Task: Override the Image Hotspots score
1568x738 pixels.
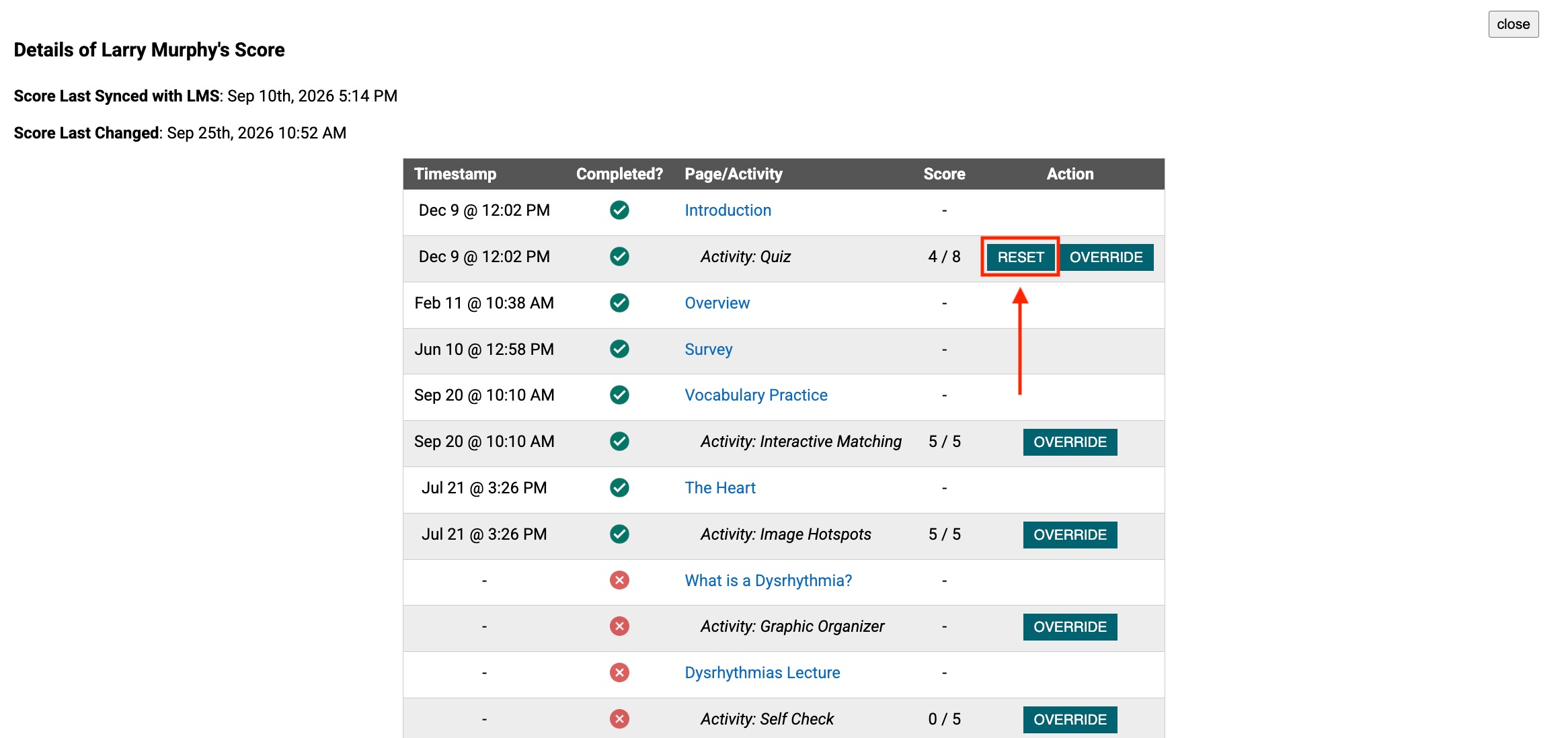Action: click(1070, 534)
